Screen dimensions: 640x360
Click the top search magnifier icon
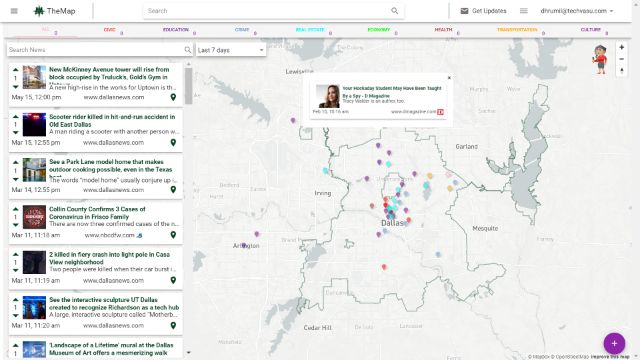pos(394,11)
